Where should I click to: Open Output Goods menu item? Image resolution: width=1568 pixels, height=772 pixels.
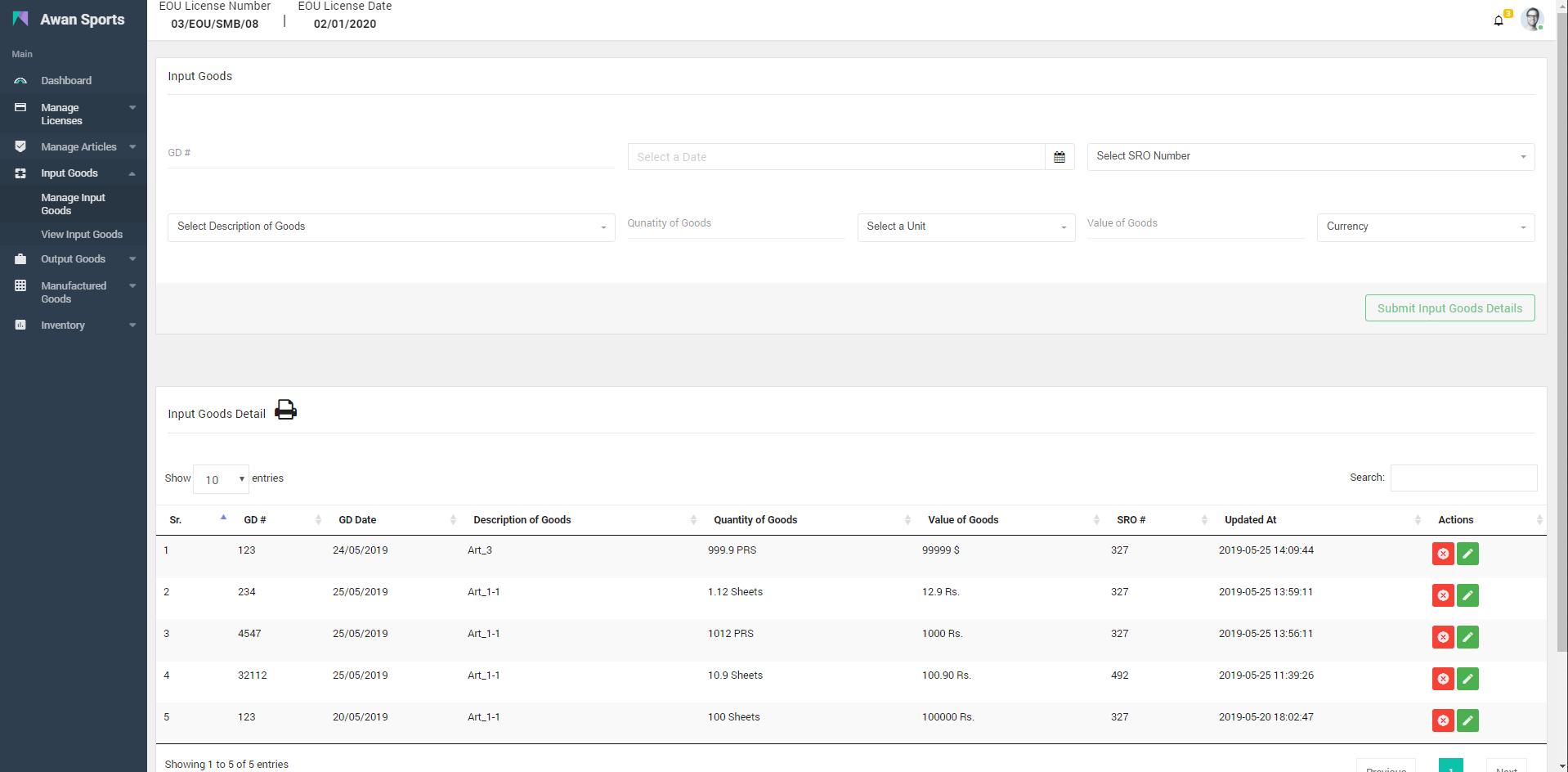73,259
